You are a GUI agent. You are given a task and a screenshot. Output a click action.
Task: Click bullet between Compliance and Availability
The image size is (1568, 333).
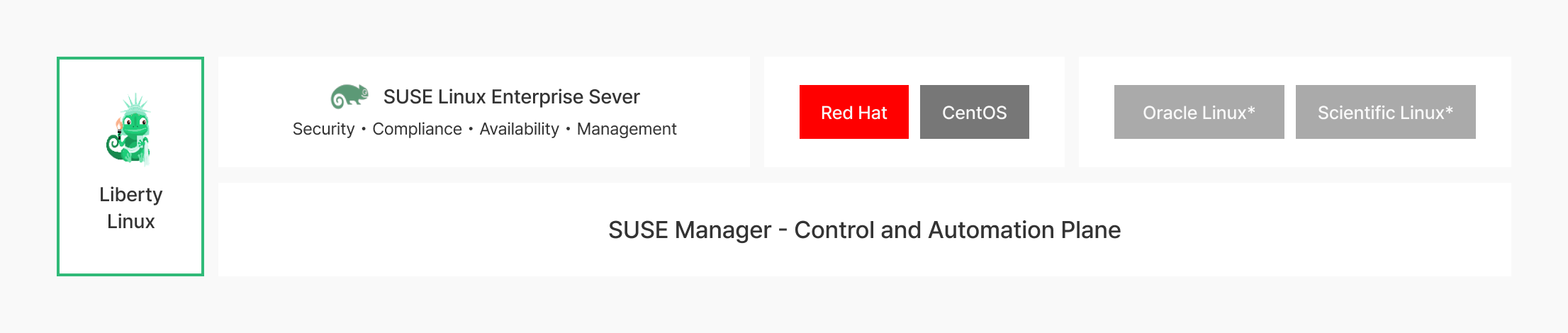(471, 129)
